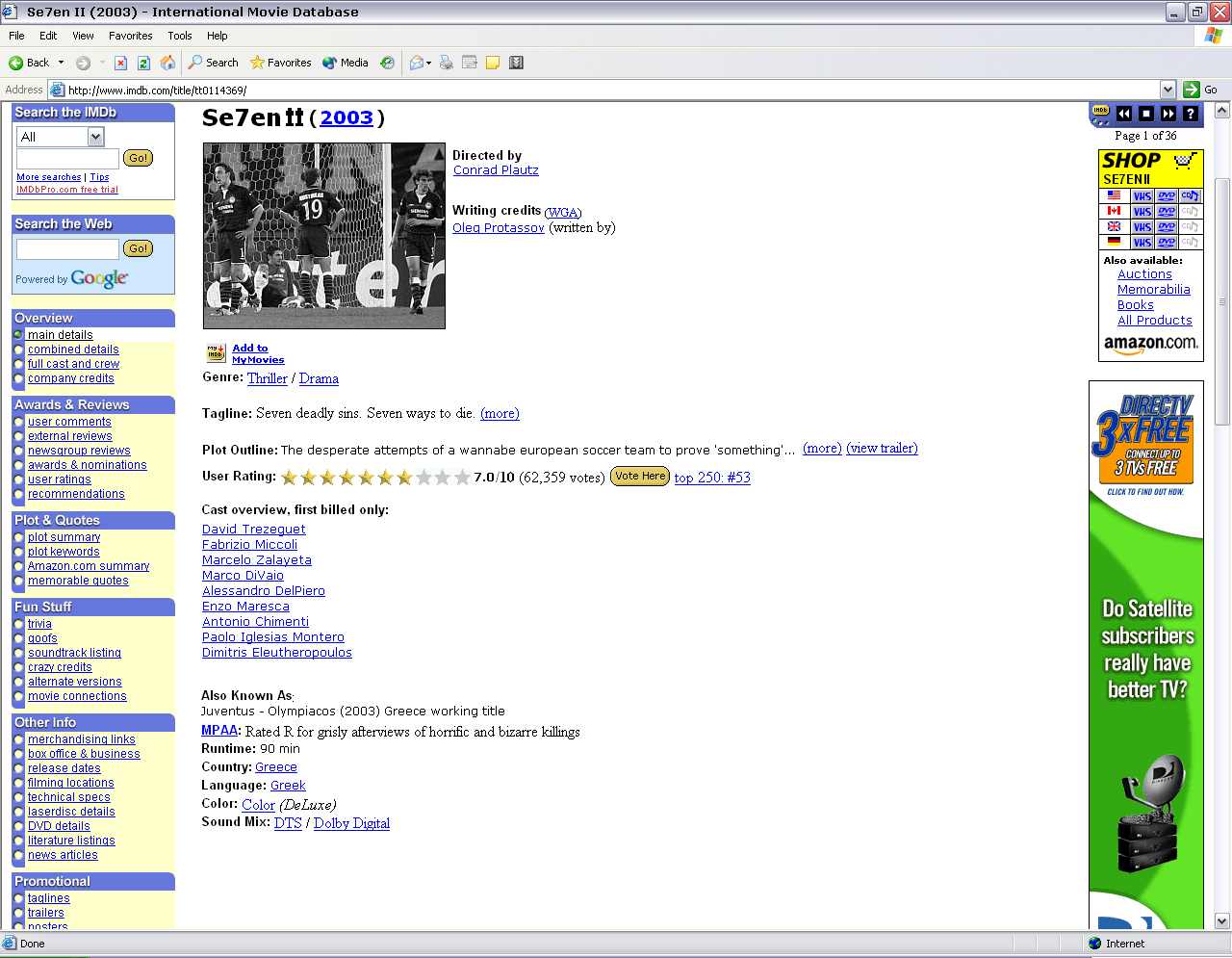This screenshot has height=958, width=1232.
Task: Open the Search pane from the toolbar
Action: click(x=213, y=63)
